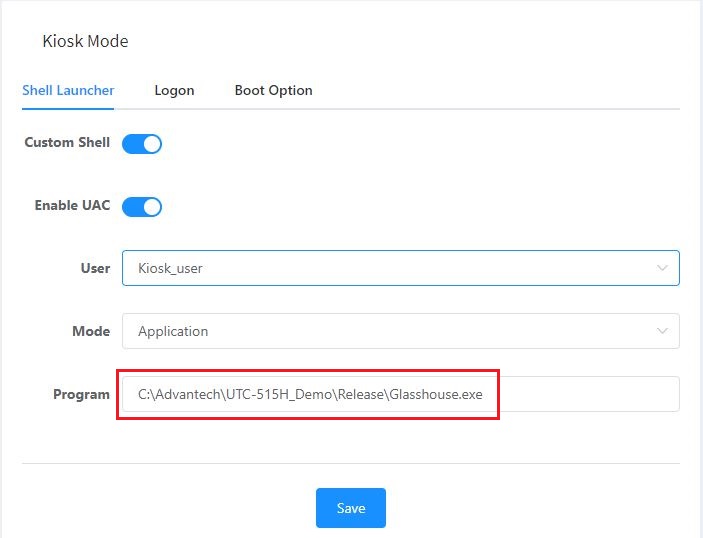Click the Program field label
This screenshot has width=703, height=538.
pyautogui.click(x=81, y=394)
